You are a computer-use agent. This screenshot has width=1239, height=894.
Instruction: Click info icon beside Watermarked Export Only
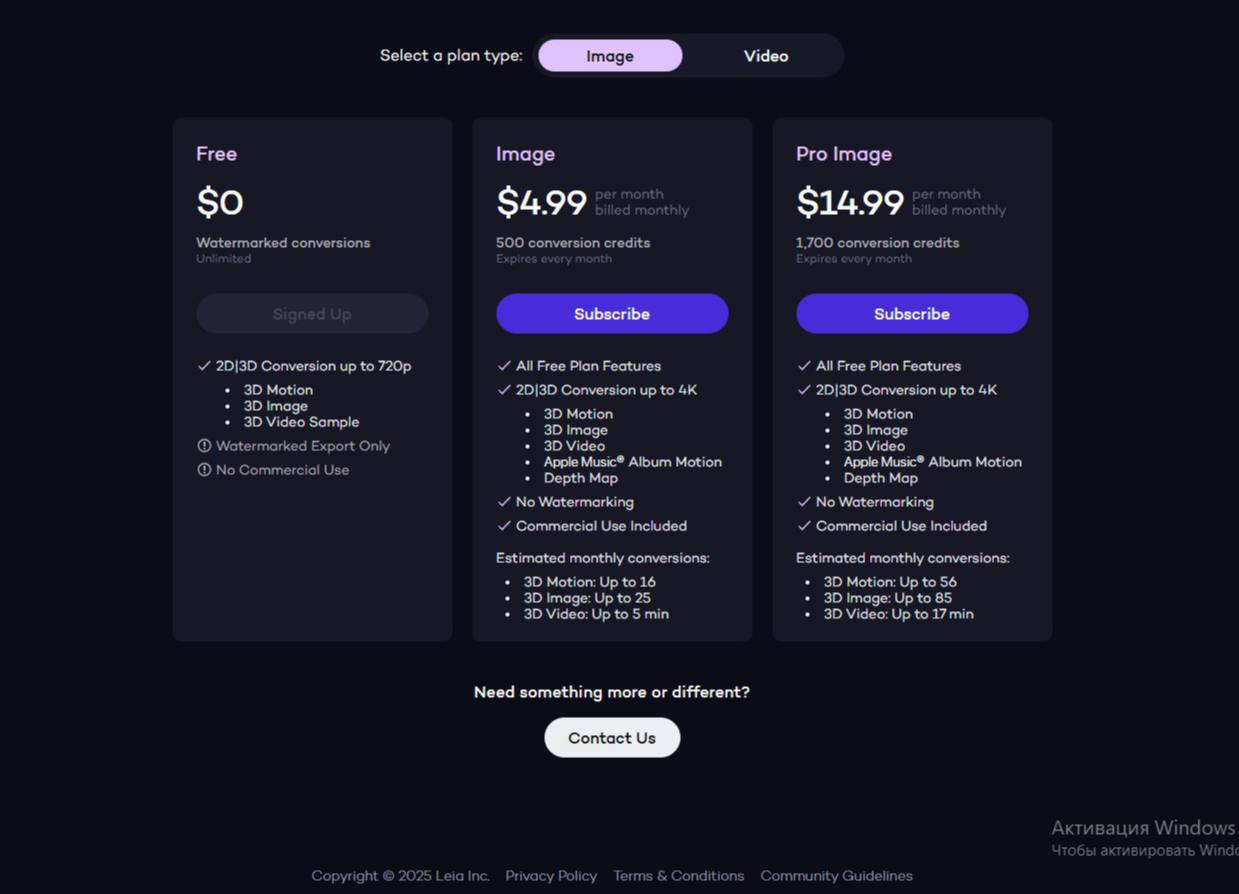pos(204,446)
